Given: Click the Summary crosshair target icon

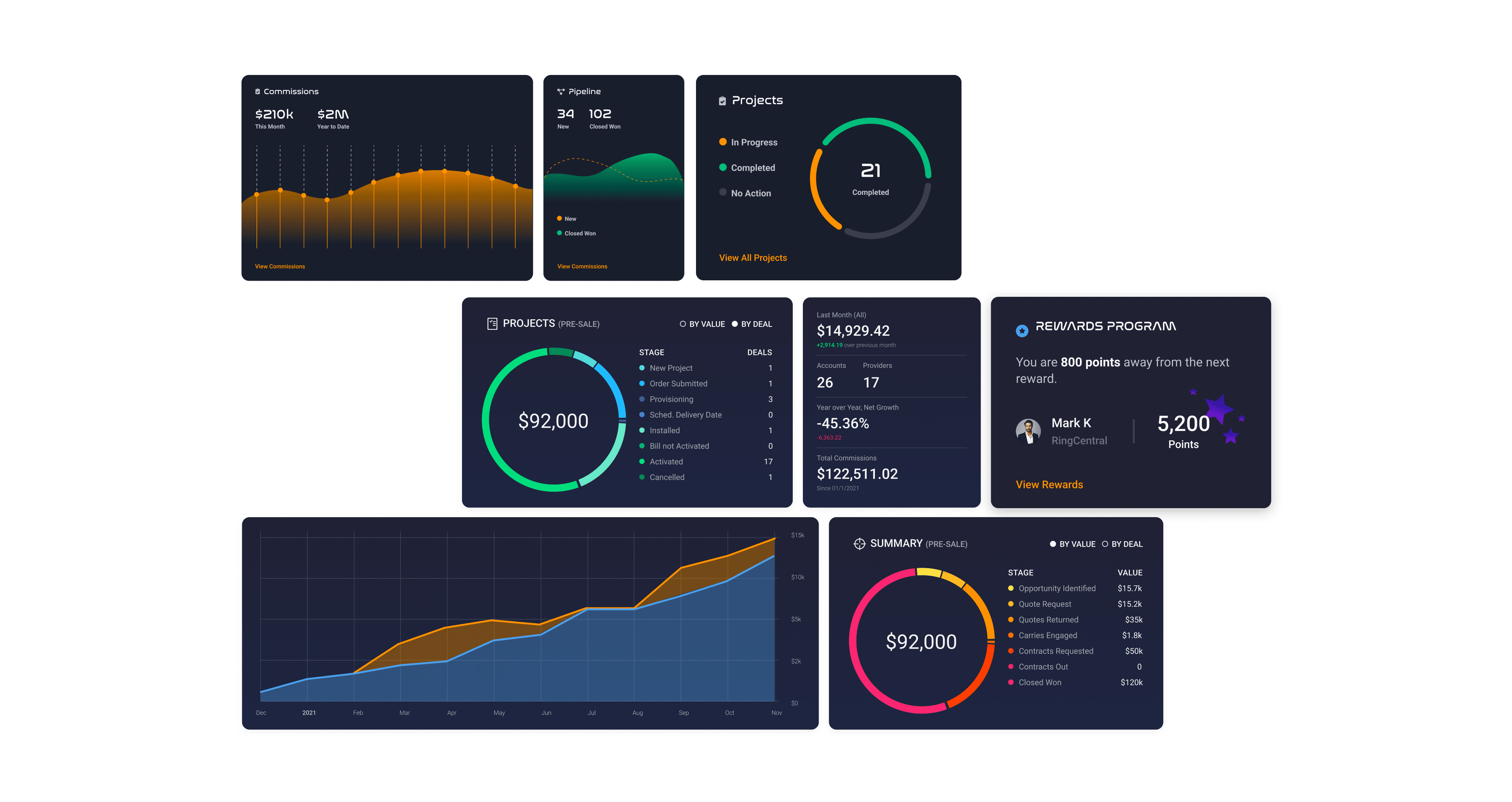Looking at the screenshot, I should coord(859,544).
